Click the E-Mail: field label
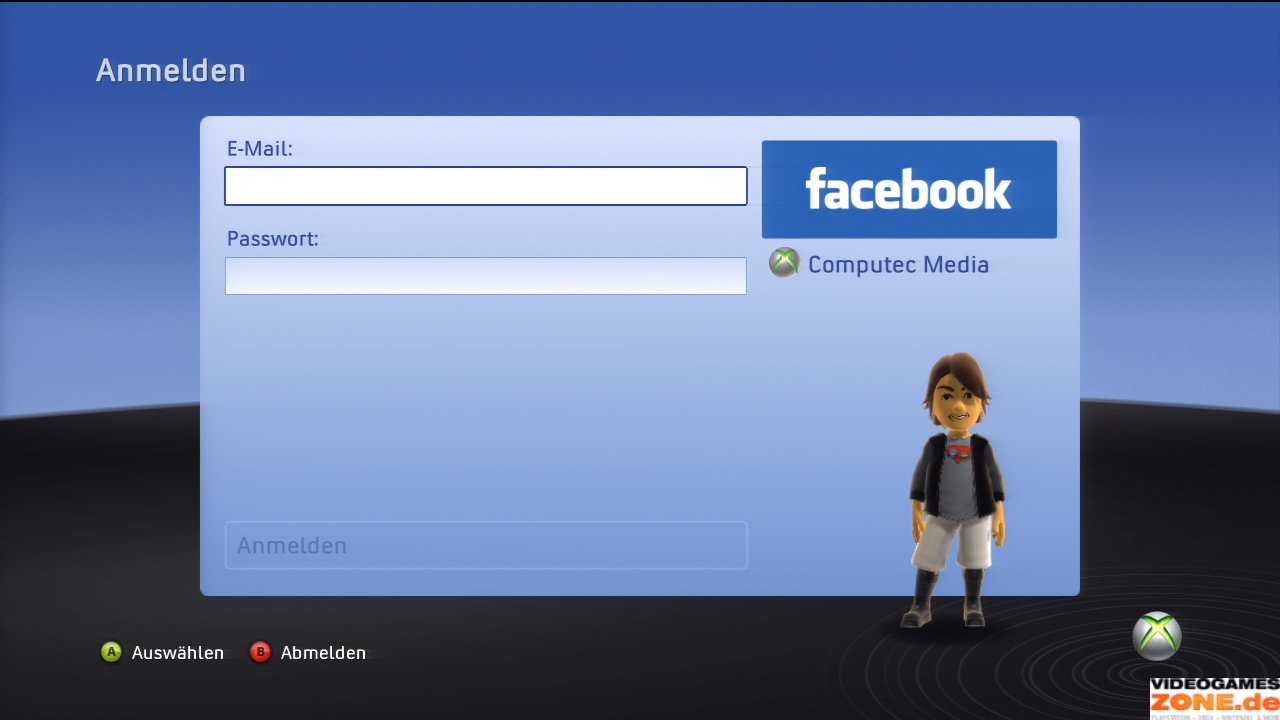This screenshot has height=720, width=1280. click(259, 149)
